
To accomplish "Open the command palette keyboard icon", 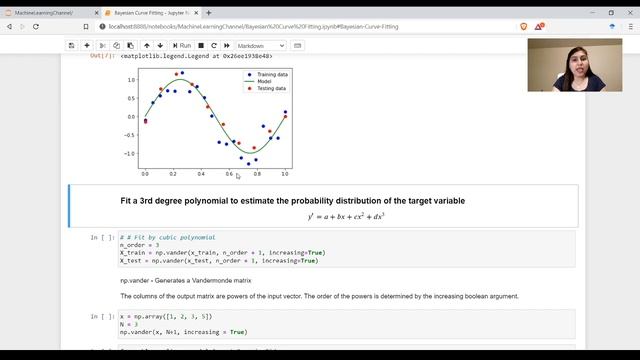I will click(298, 46).
